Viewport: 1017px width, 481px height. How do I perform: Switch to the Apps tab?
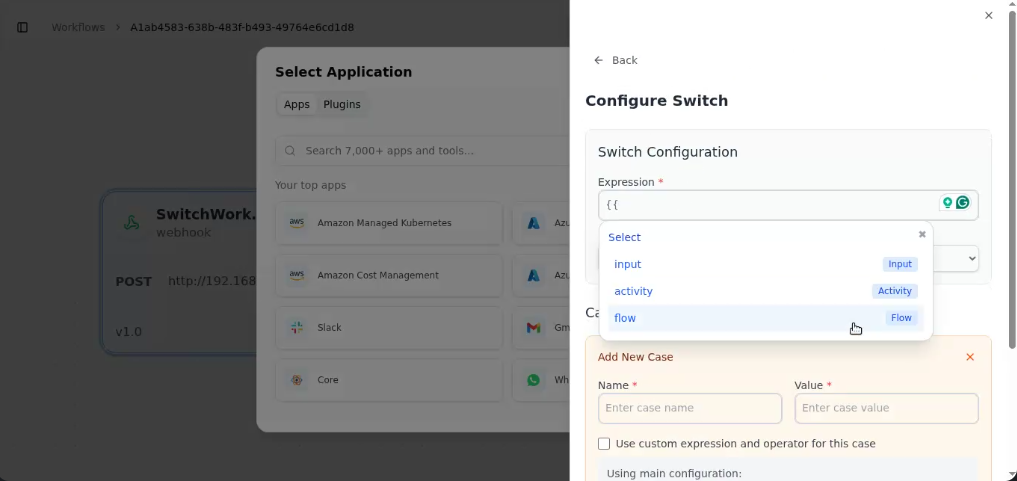pyautogui.click(x=297, y=105)
